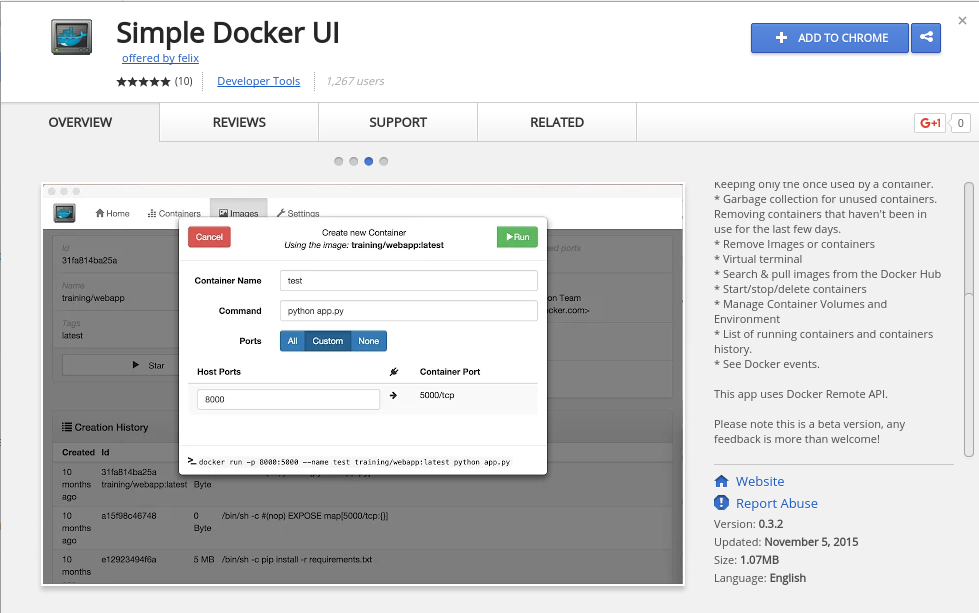Click the 'Simple Docker UI' title
This screenshot has height=613, width=979.
pos(228,33)
